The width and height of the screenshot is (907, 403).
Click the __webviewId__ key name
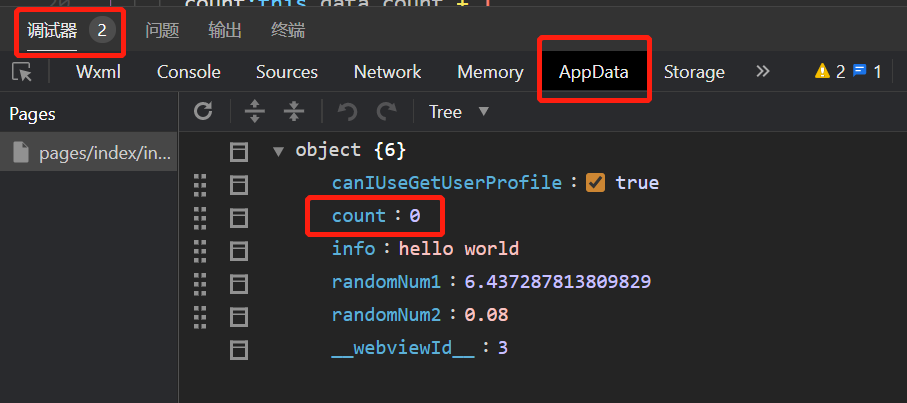click(x=403, y=347)
